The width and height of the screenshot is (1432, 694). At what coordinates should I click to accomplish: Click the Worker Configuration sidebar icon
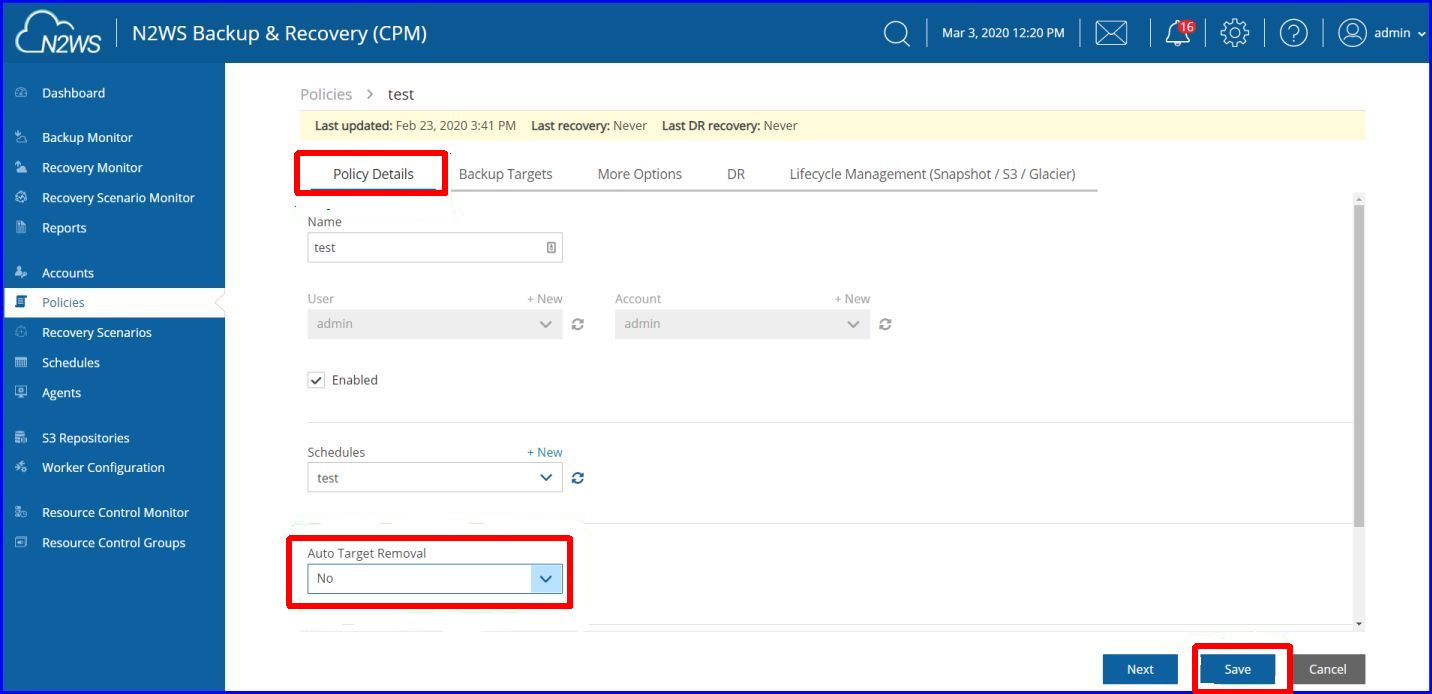pos(21,467)
